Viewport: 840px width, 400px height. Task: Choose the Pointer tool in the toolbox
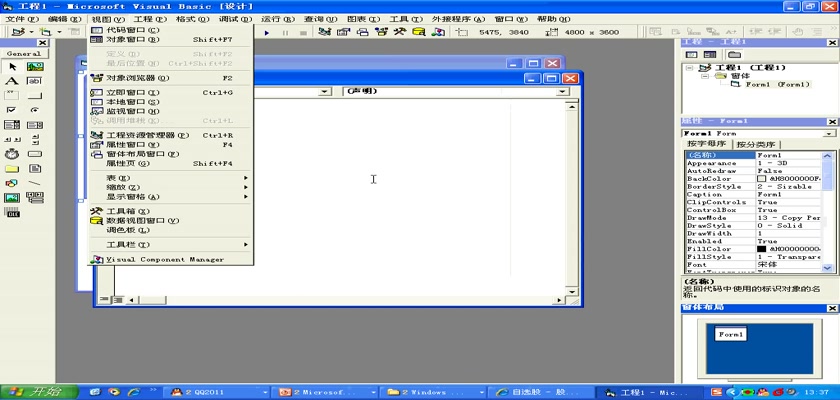coord(12,66)
